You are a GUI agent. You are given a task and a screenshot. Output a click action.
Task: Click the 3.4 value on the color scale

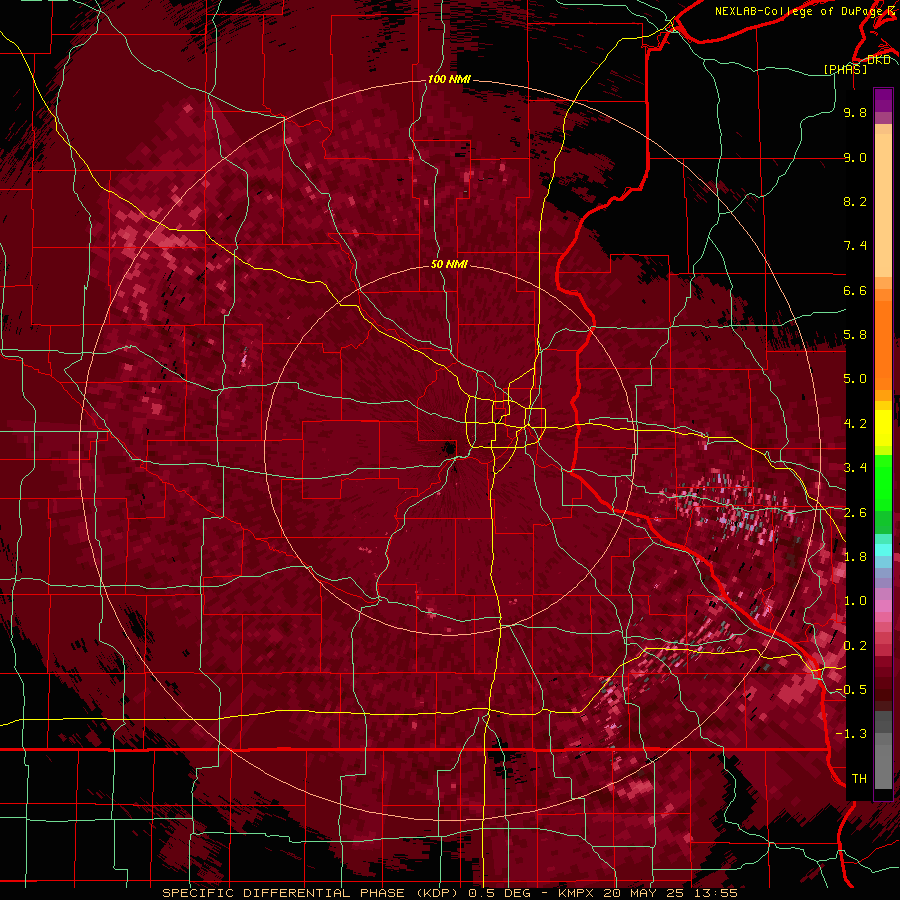point(855,468)
